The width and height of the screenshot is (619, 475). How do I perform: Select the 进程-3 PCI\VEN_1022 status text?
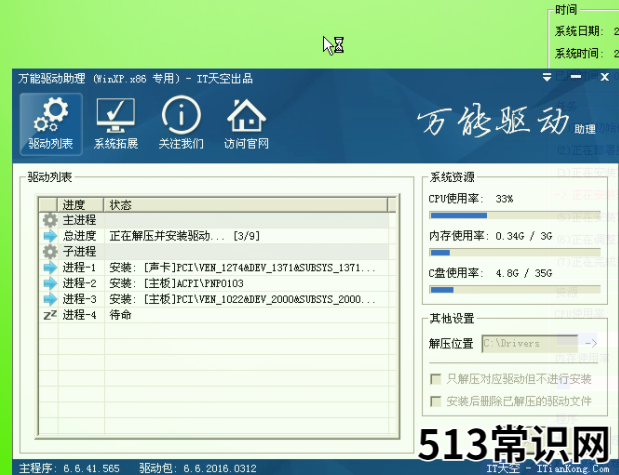(242, 299)
